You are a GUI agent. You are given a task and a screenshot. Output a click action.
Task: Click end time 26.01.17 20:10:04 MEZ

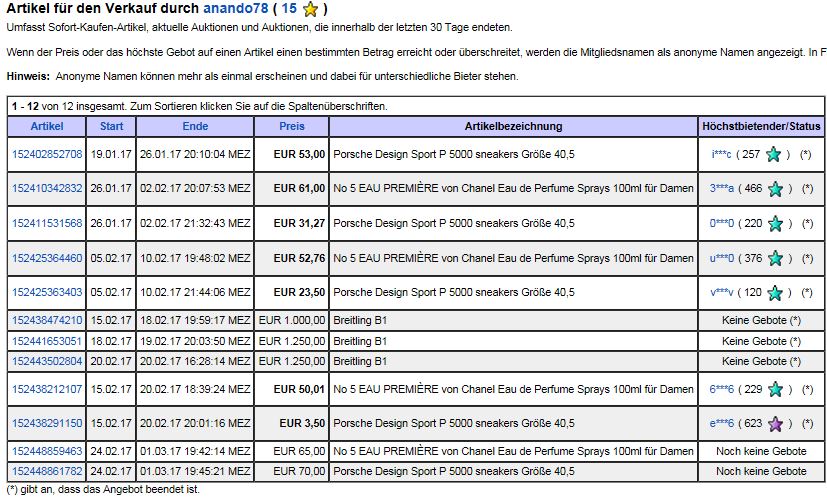click(x=195, y=154)
